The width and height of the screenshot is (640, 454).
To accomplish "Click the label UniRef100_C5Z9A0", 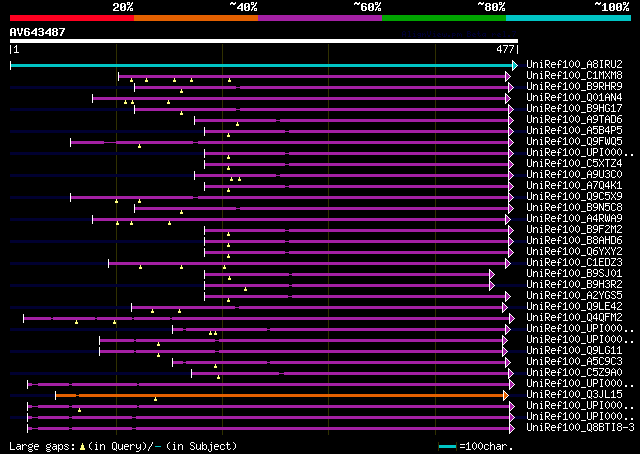I will (x=574, y=373).
